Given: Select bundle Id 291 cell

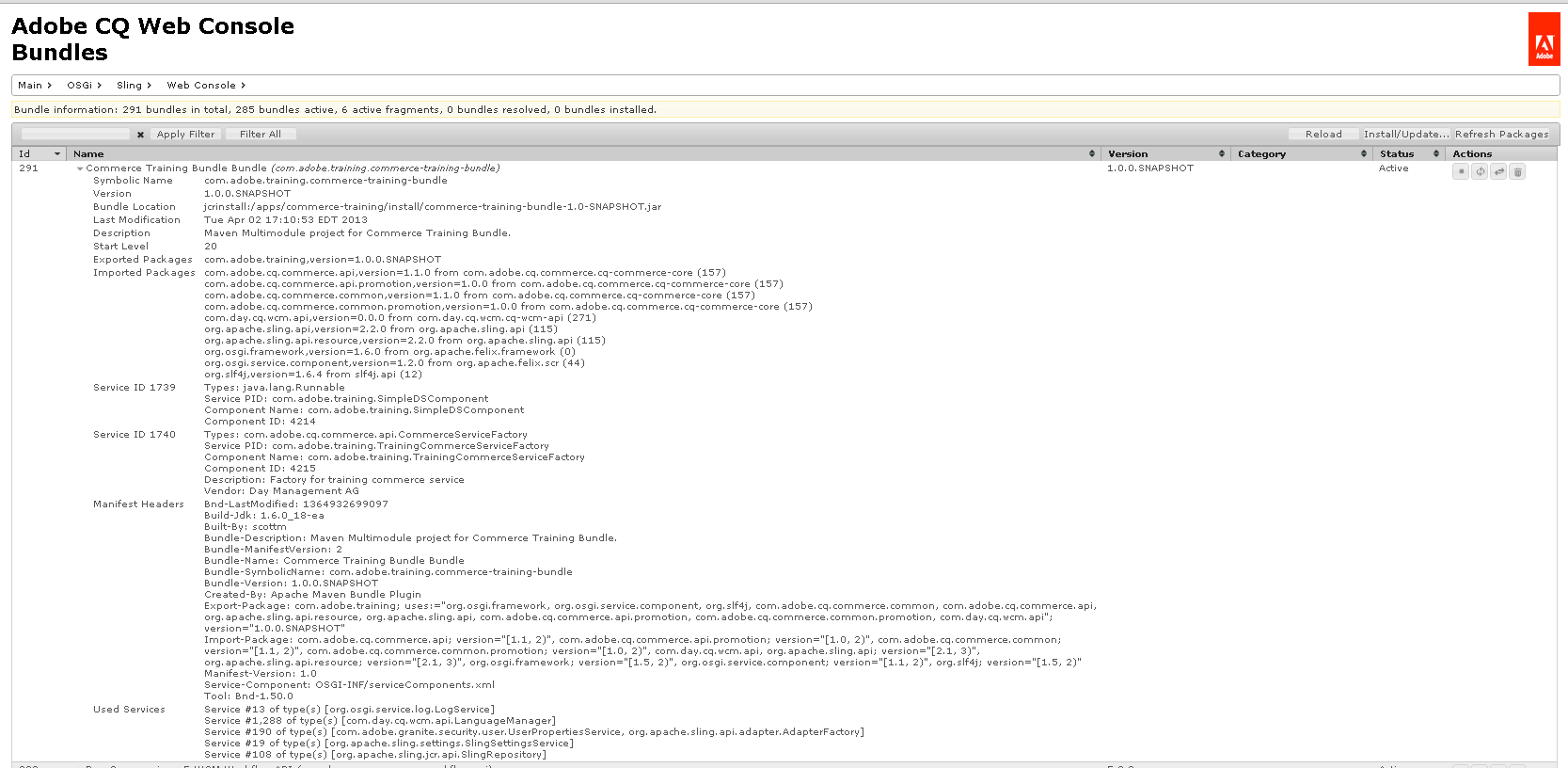Looking at the screenshot, I should [x=28, y=168].
